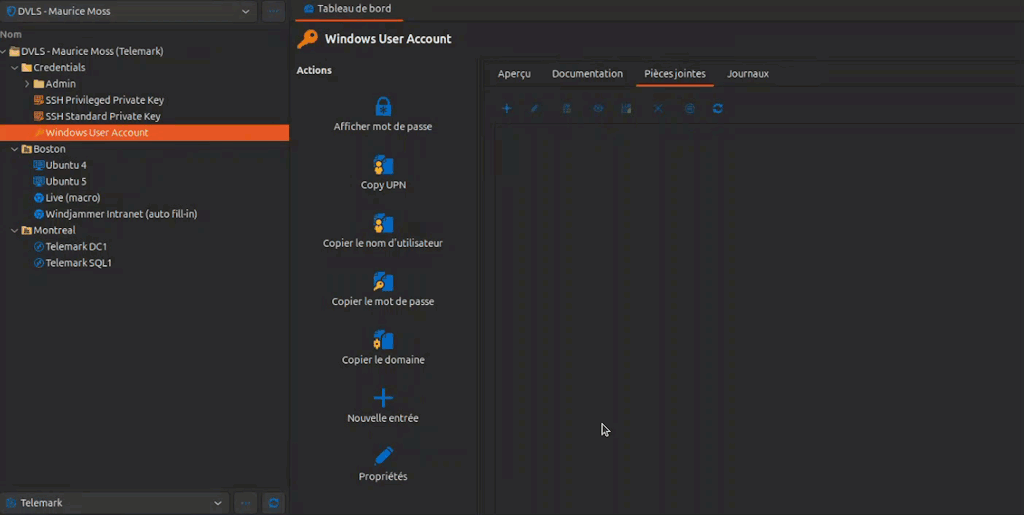Click Copier le mot de passe icon
The height and width of the screenshot is (515, 1024).
[383, 281]
